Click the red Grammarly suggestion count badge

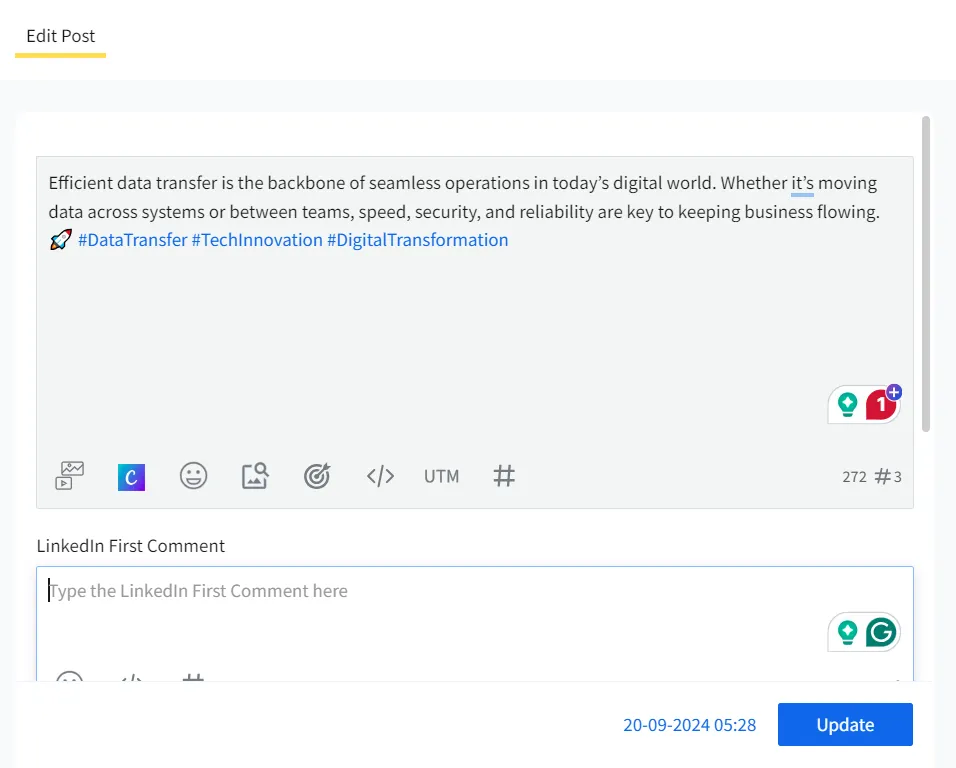click(x=879, y=405)
